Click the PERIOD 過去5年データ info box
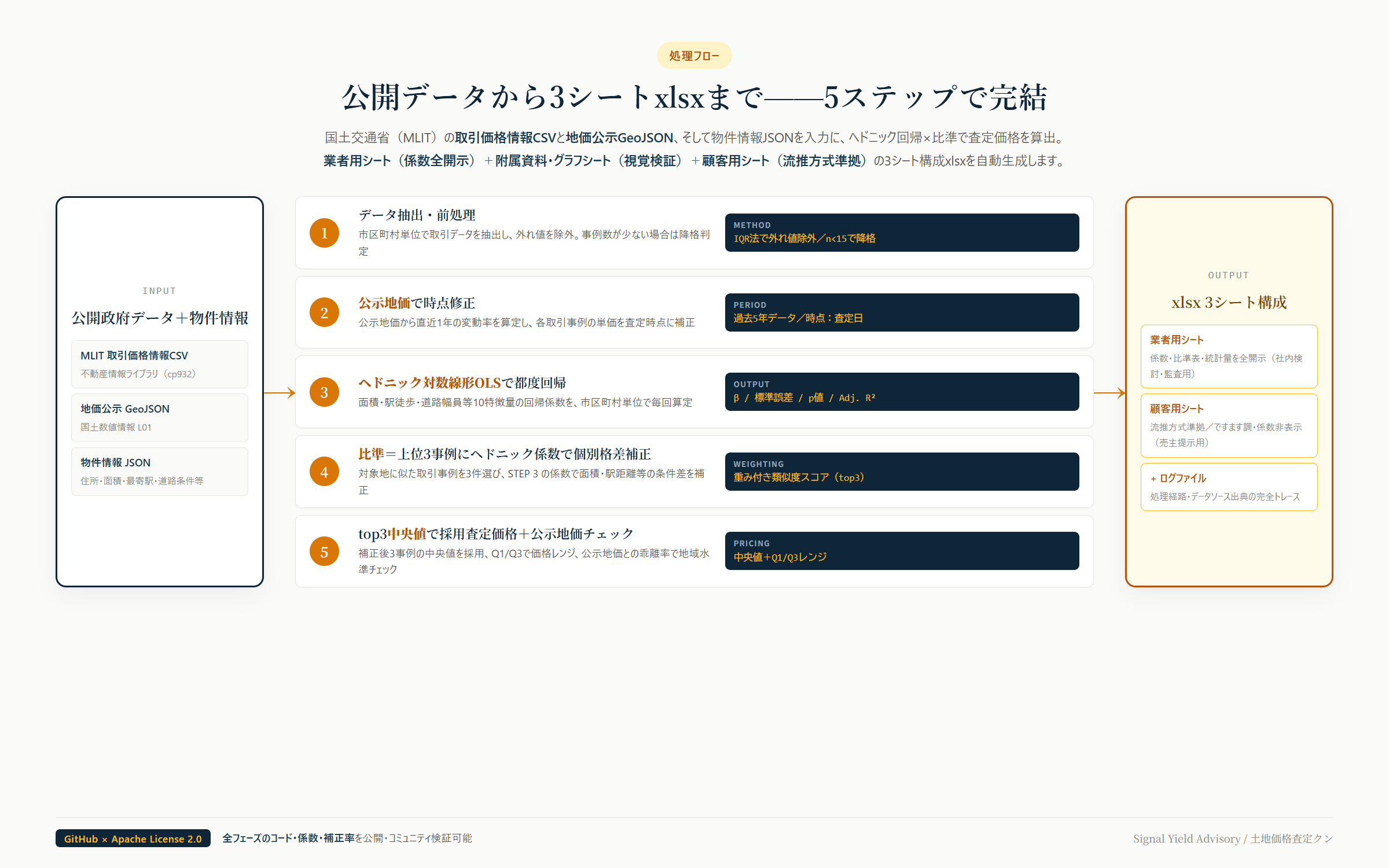 [x=902, y=312]
